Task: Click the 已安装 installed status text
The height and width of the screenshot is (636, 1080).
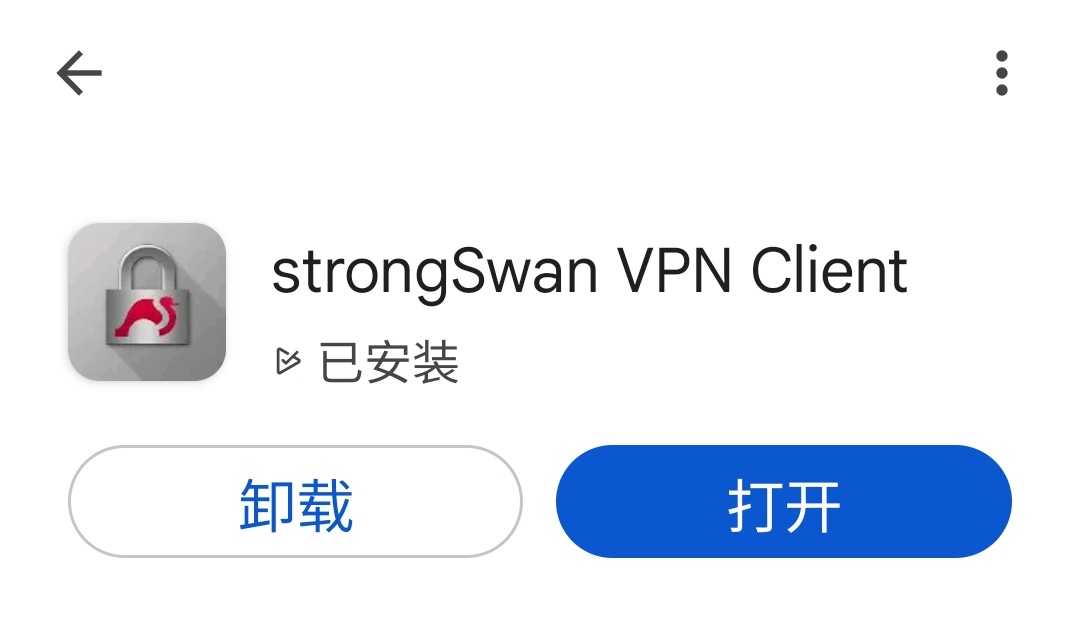Action: tap(388, 362)
